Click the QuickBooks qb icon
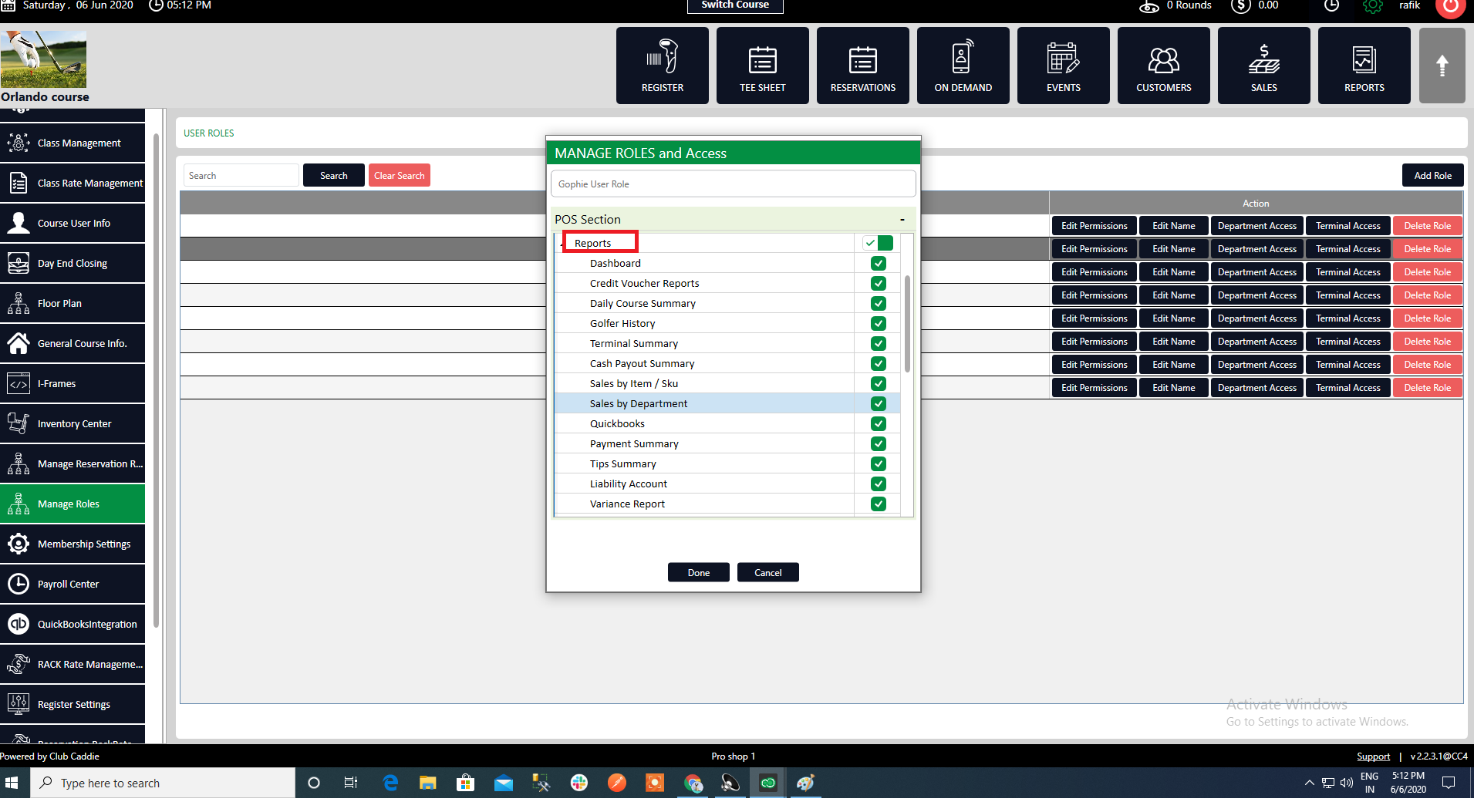 click(19, 624)
